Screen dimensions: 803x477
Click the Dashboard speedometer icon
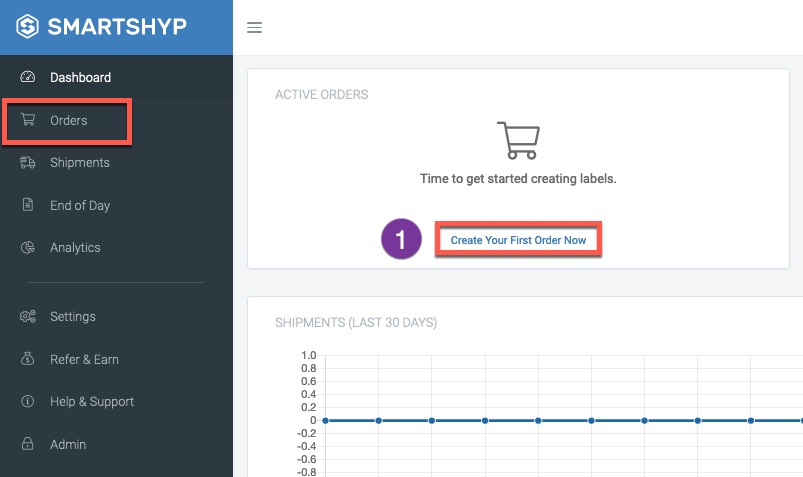coord(28,77)
